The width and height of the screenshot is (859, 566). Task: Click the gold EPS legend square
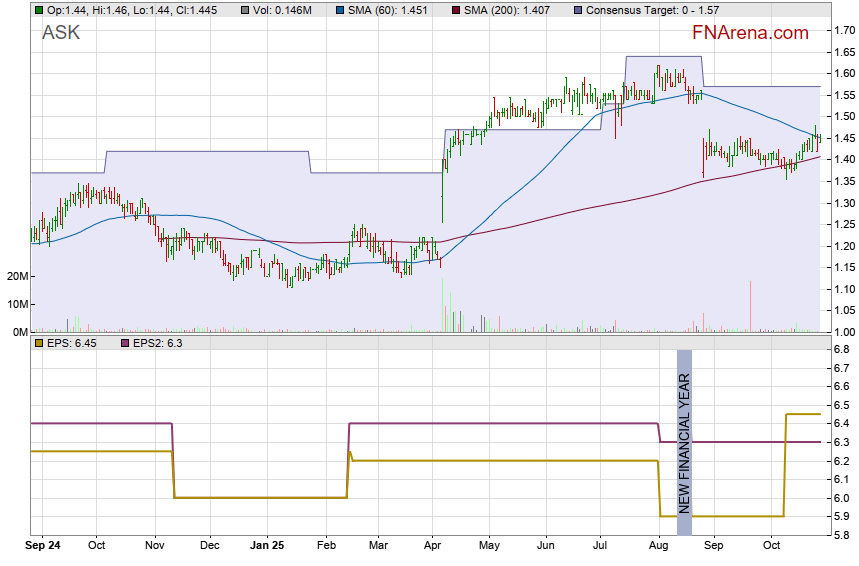(38, 343)
